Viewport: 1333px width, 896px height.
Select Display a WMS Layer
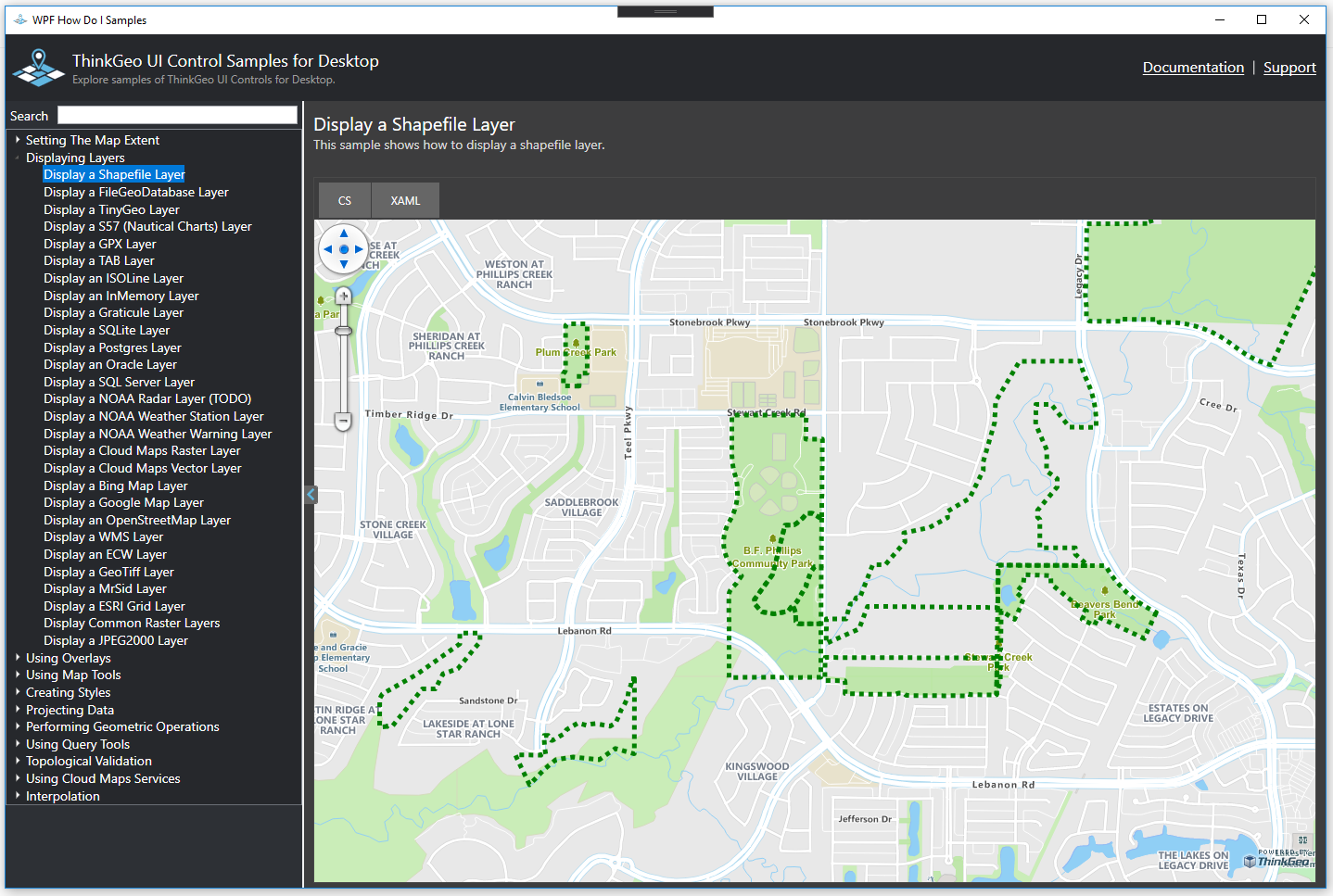point(104,536)
